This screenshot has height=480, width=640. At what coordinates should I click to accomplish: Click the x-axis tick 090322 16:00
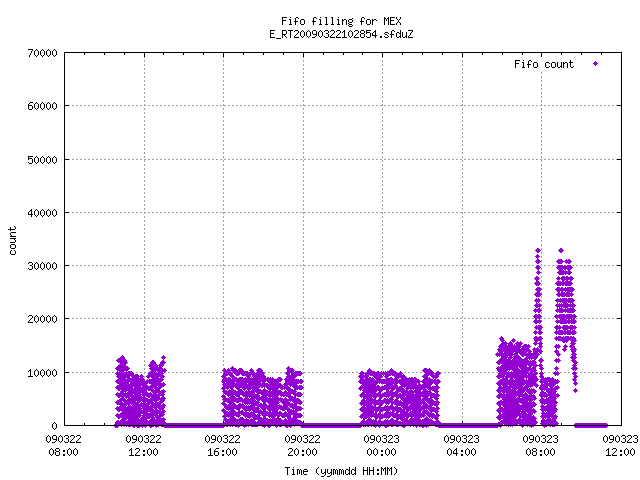[x=222, y=446]
